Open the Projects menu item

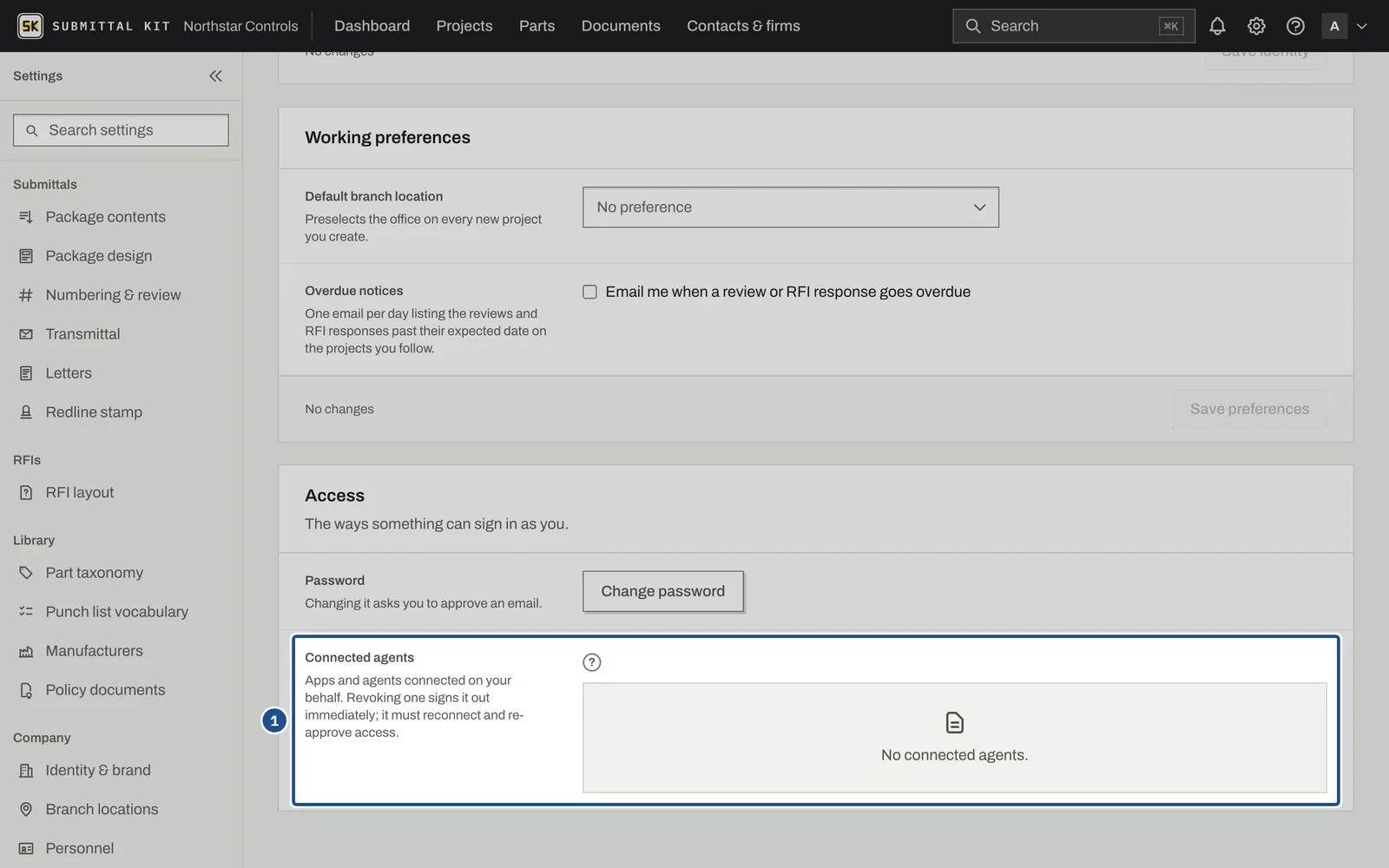pos(464,26)
